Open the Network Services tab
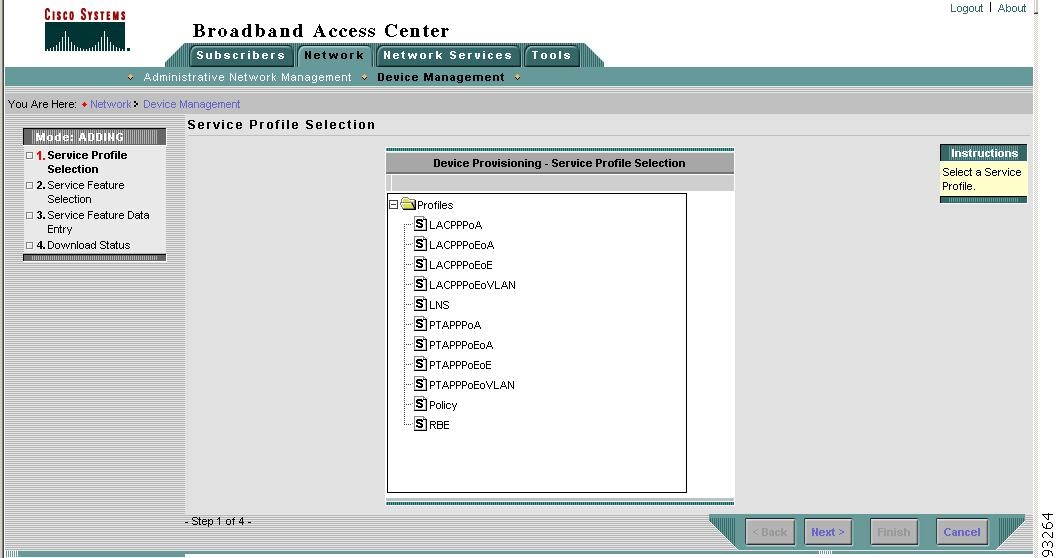 [448, 55]
